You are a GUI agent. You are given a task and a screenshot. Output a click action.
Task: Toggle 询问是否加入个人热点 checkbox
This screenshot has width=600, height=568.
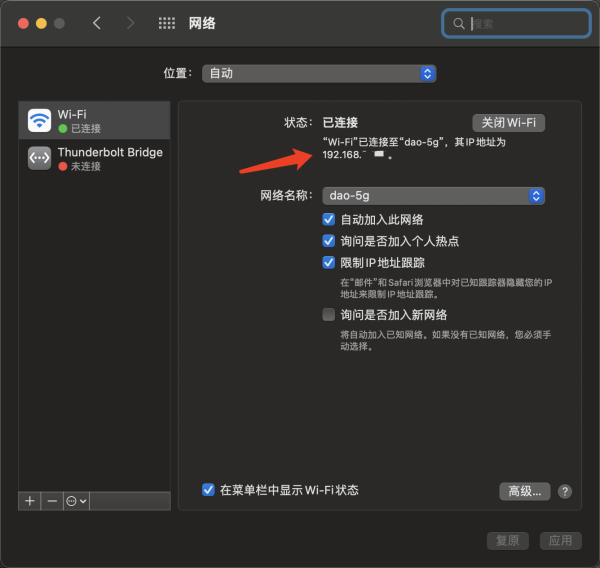click(329, 241)
